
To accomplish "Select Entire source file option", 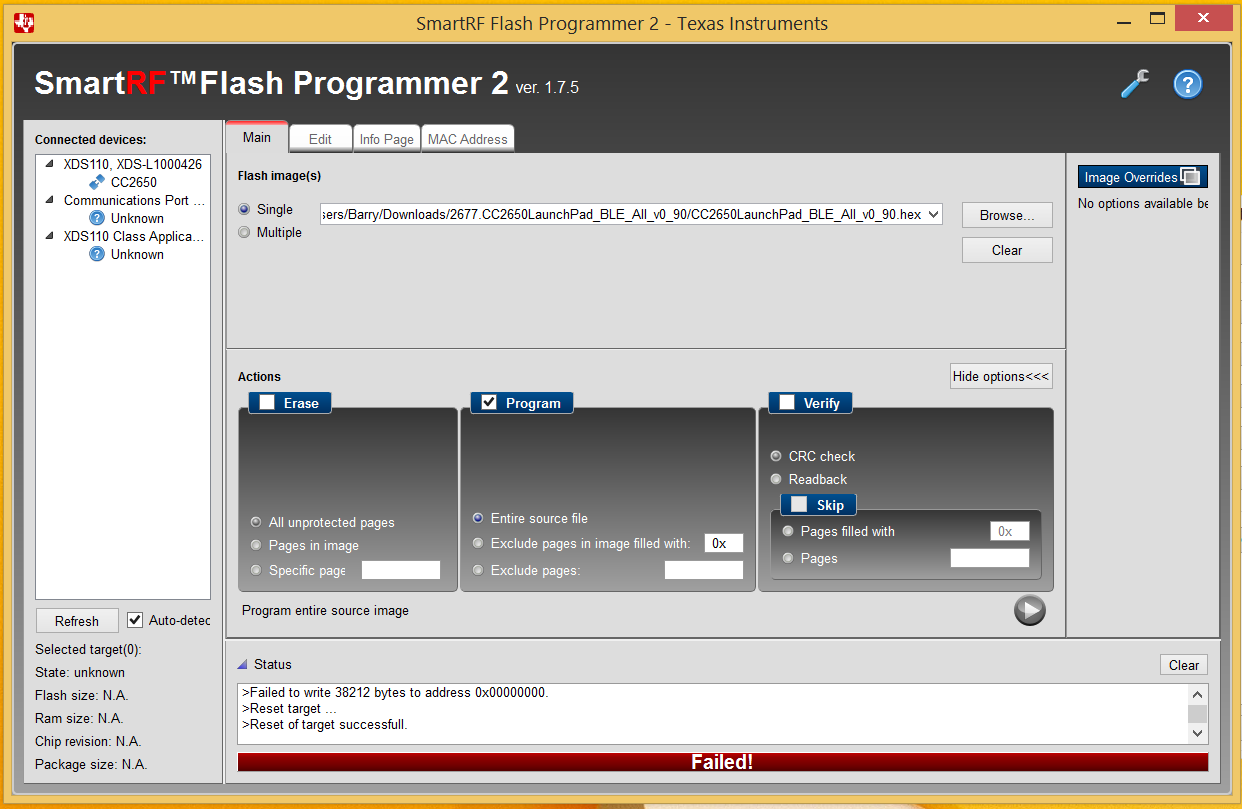I will pos(478,518).
